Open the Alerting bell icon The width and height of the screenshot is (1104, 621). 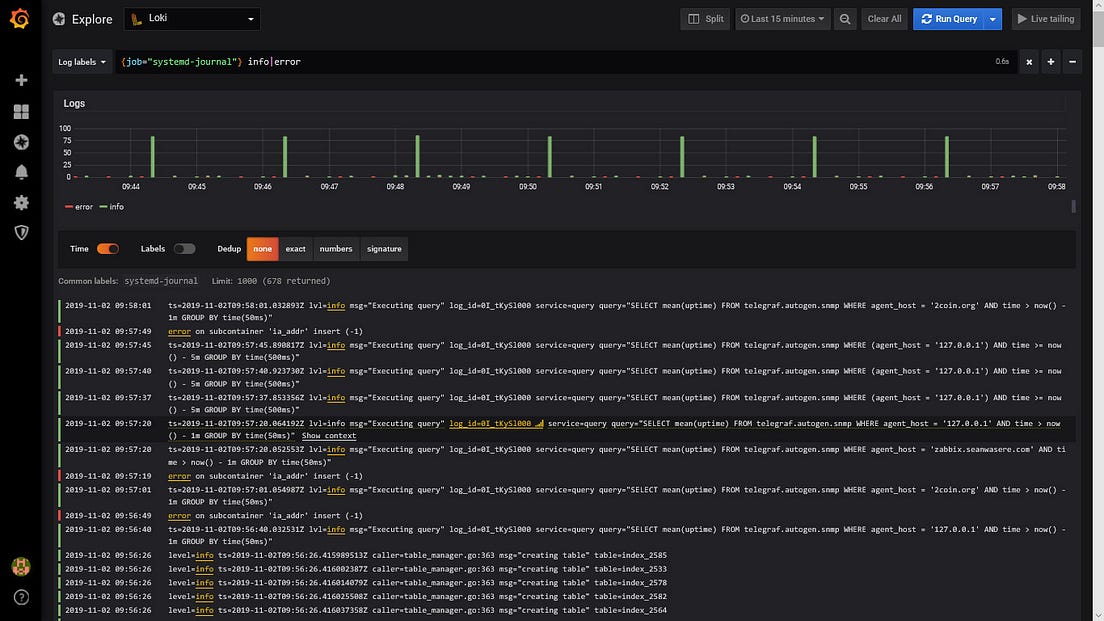click(21, 172)
